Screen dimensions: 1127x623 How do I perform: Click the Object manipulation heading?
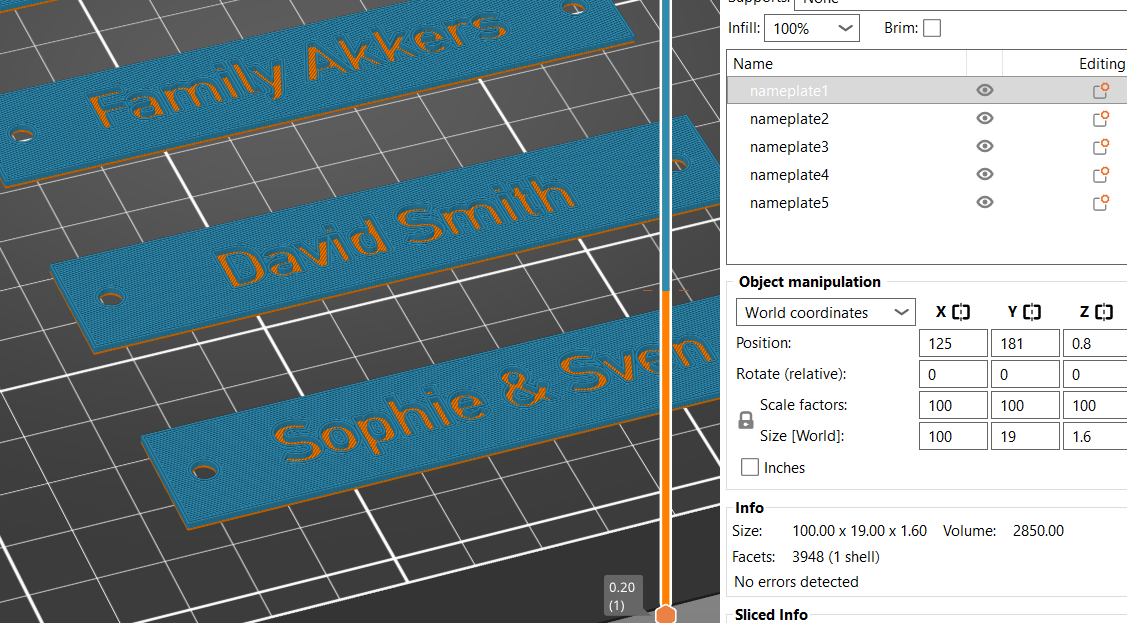(x=809, y=282)
